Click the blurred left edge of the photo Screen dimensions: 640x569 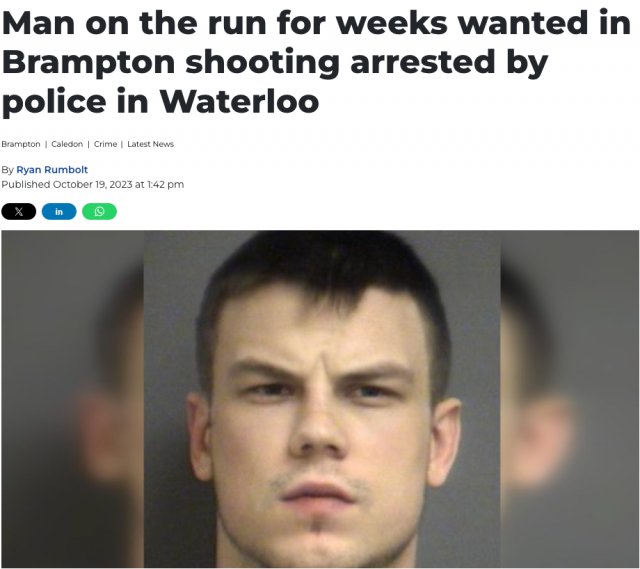[72, 399]
